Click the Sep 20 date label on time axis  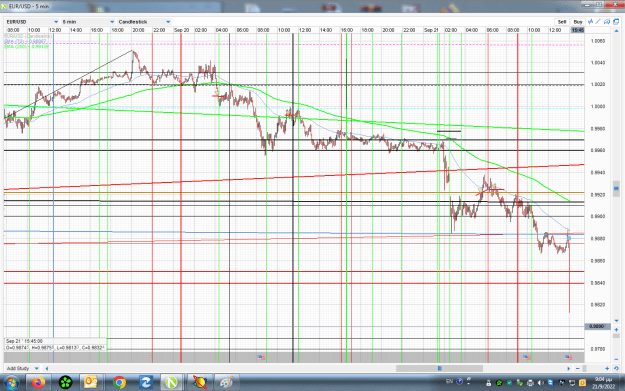coord(181,30)
